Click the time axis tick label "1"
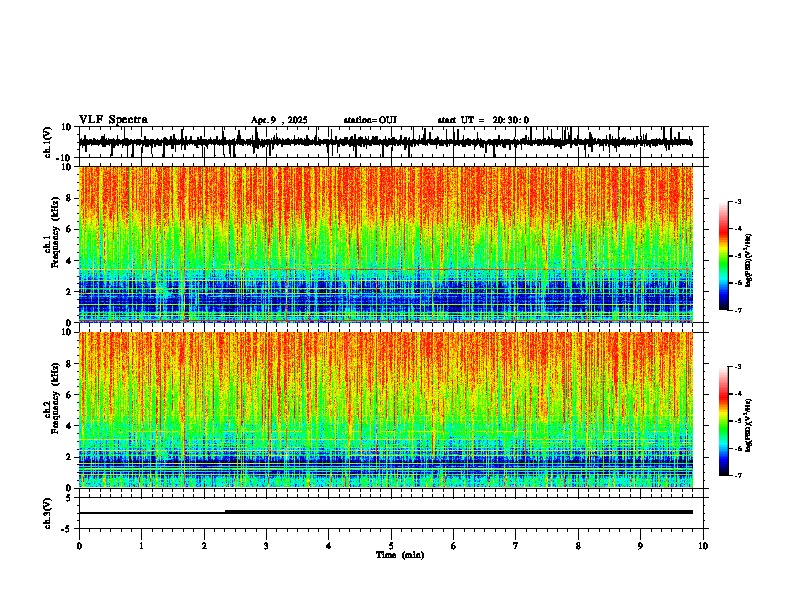 pyautogui.click(x=141, y=546)
